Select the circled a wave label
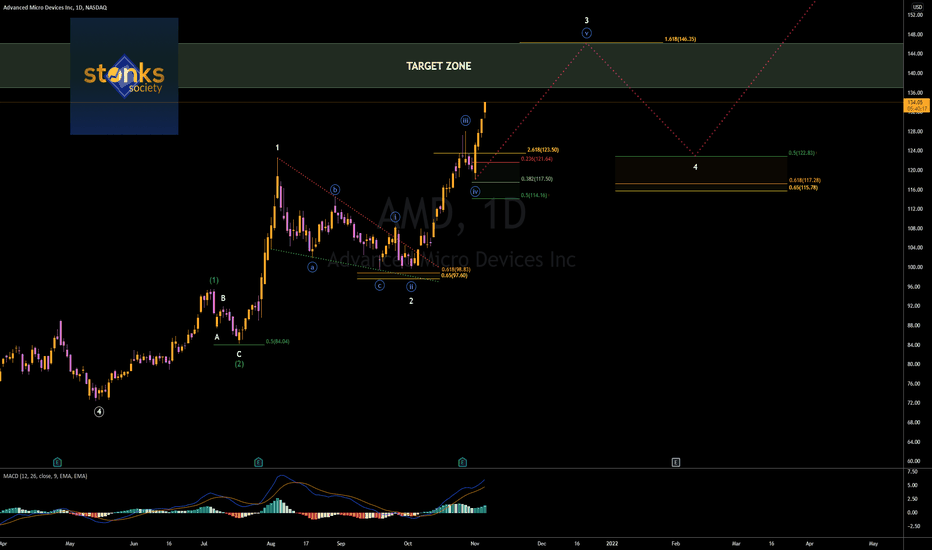 (312, 268)
